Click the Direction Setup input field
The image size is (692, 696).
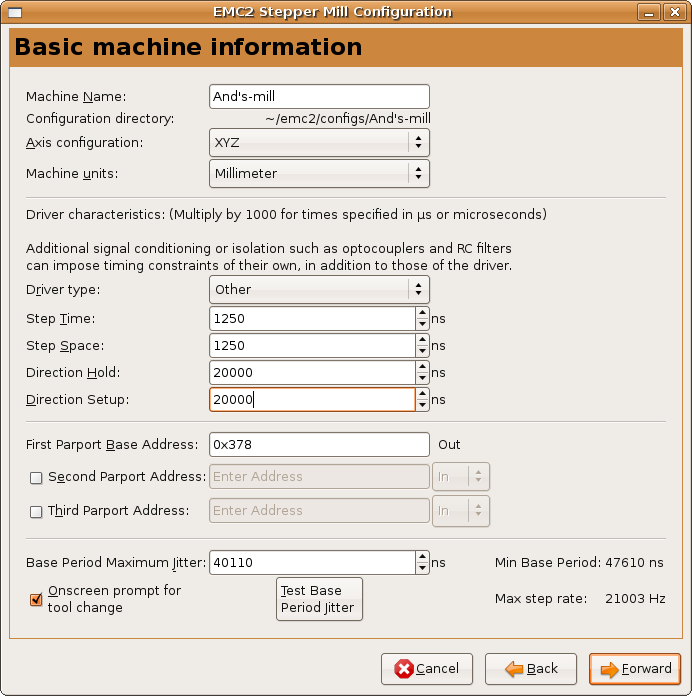tap(312, 399)
